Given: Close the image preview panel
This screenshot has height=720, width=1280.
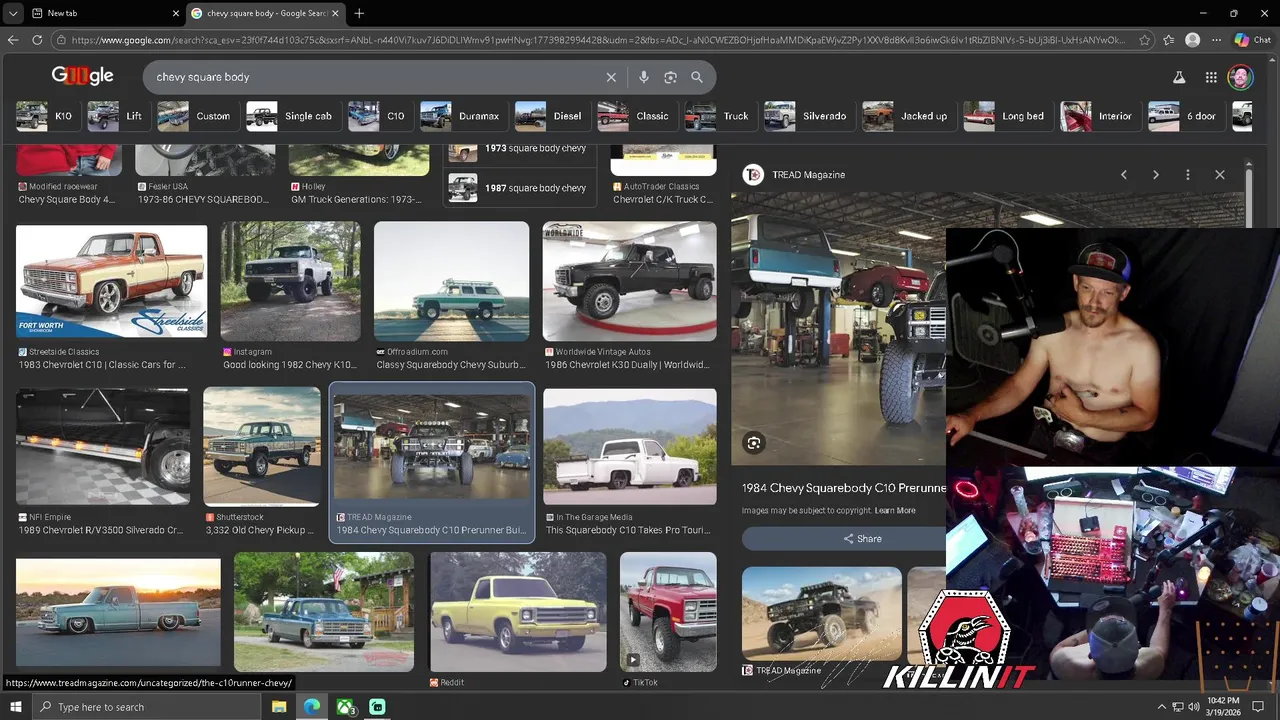Looking at the screenshot, I should tap(1220, 175).
